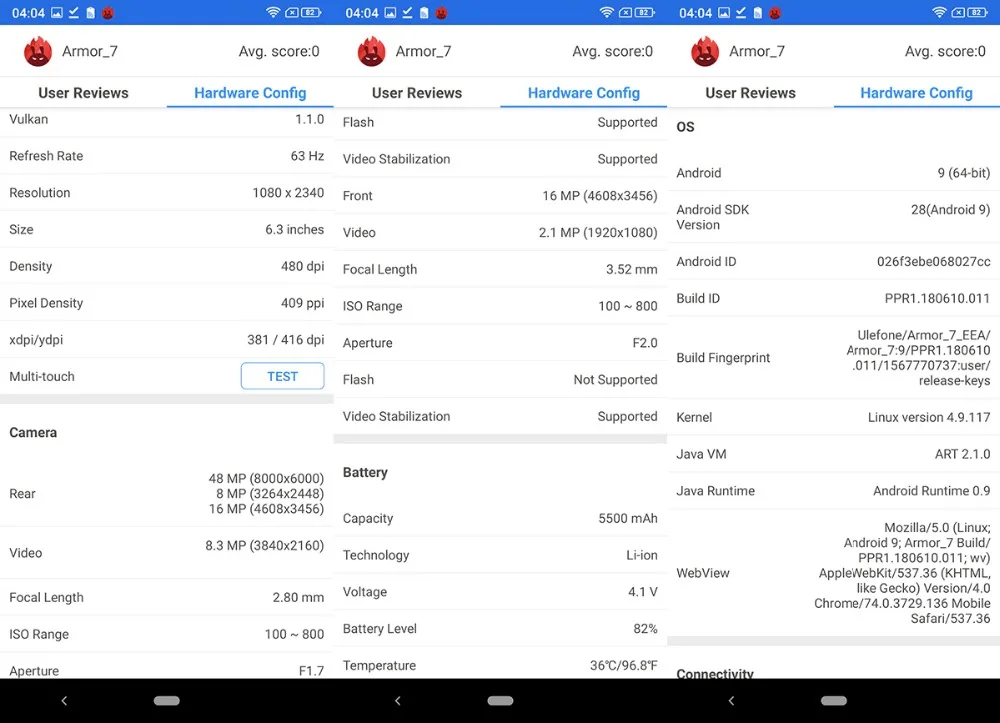Tap the Java VM ART 2.1.0 row
Image resolution: width=1000 pixels, height=723 pixels.
point(834,454)
